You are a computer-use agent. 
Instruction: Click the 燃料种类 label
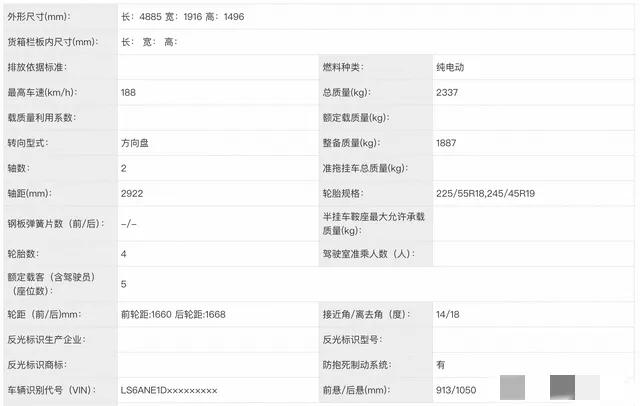(x=343, y=67)
